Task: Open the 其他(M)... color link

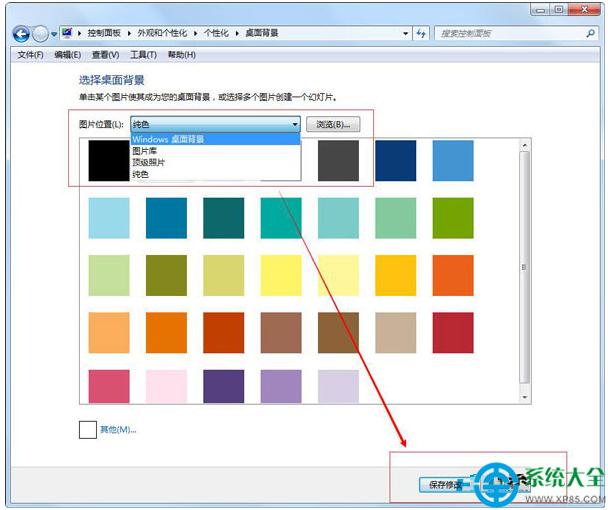Action: click(118, 430)
